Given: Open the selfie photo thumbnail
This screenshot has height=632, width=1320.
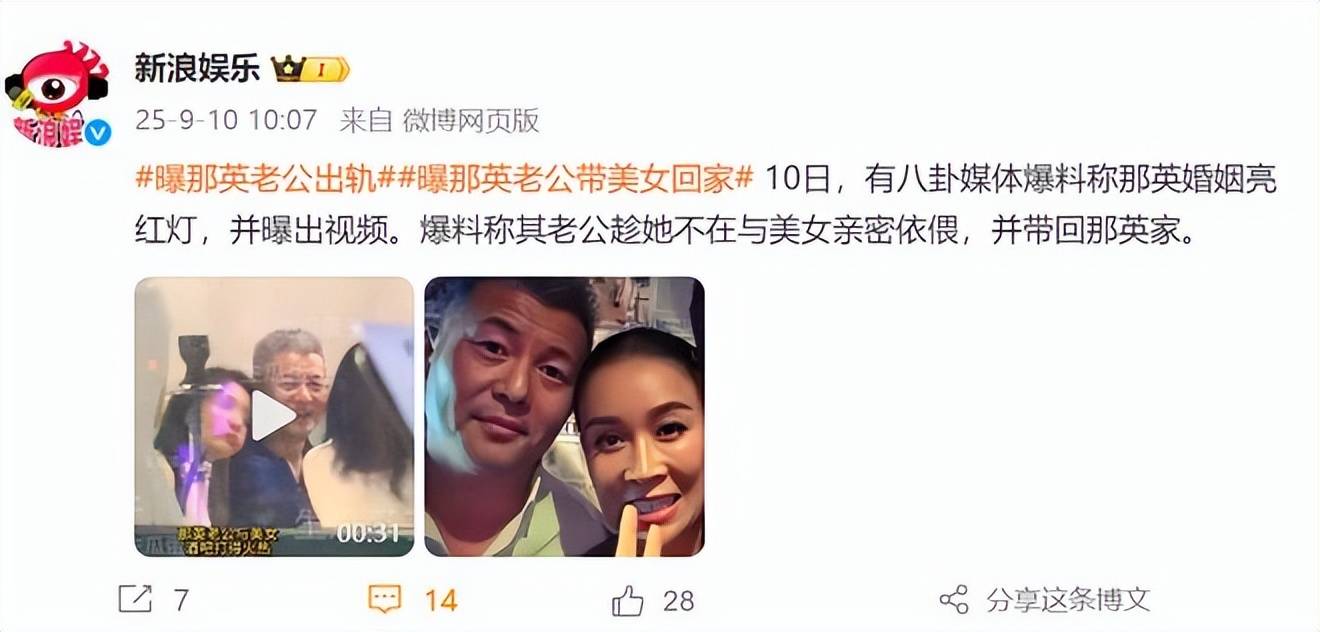Looking at the screenshot, I should pos(565,416).
